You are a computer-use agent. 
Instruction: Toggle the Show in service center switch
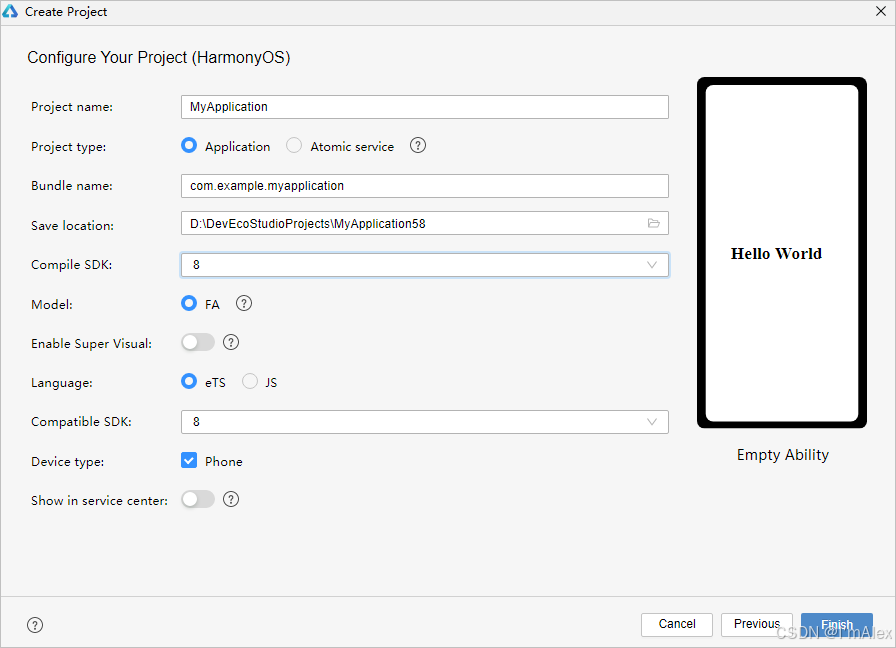click(x=198, y=499)
